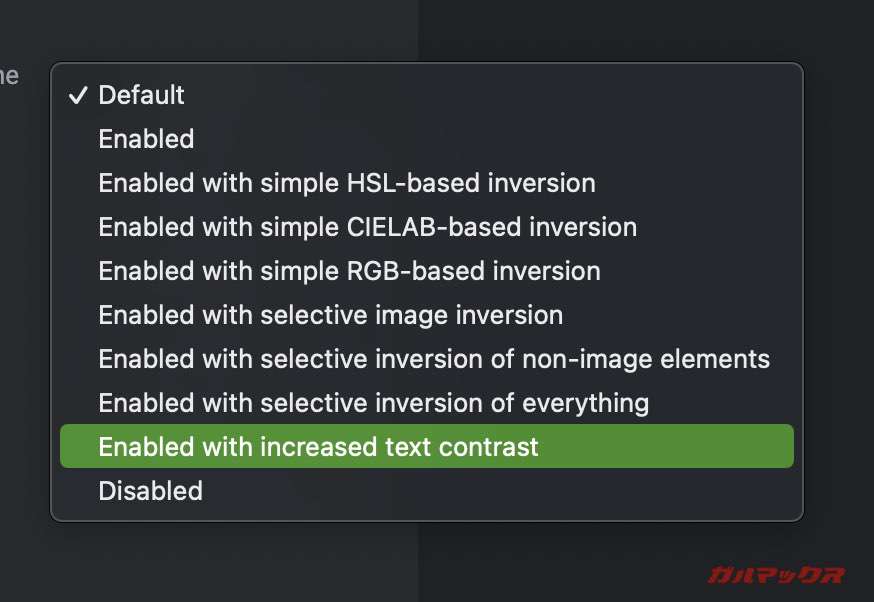Image resolution: width=874 pixels, height=602 pixels.
Task: Choose selective inversion of non-image elements
Action: pos(433,359)
